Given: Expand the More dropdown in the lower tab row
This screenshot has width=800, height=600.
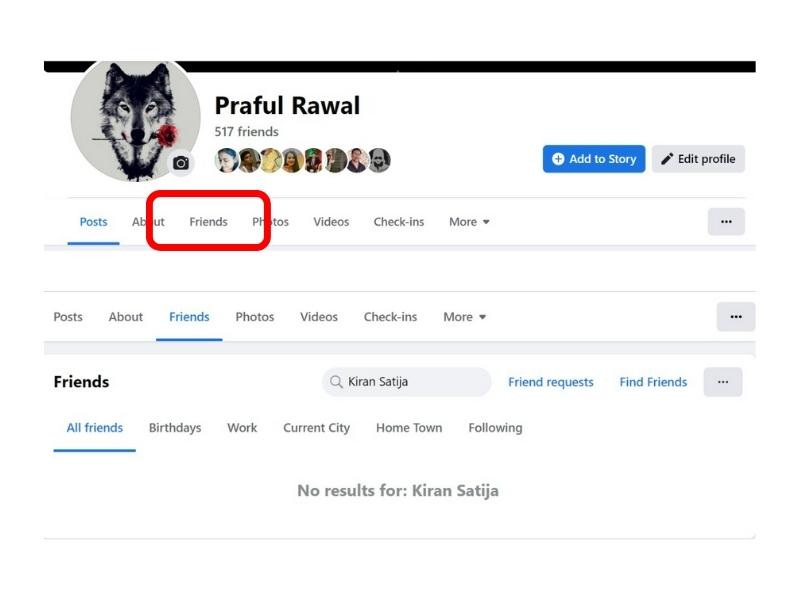Looking at the screenshot, I should click(464, 317).
